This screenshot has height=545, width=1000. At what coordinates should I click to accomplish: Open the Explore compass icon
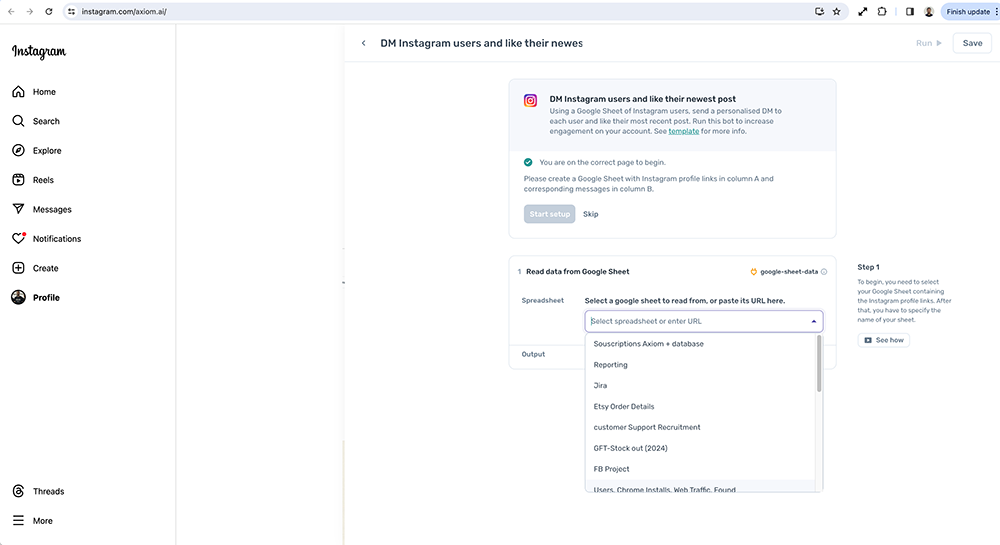[x=18, y=150]
